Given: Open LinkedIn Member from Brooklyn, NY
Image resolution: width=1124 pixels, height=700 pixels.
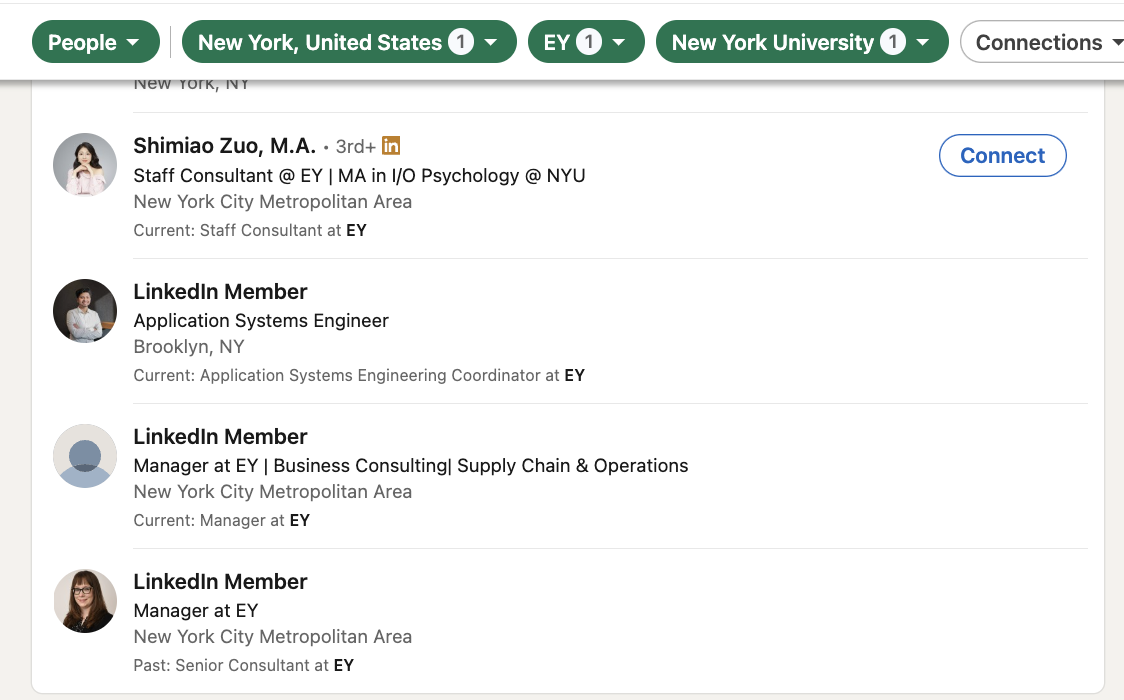Looking at the screenshot, I should (x=220, y=292).
